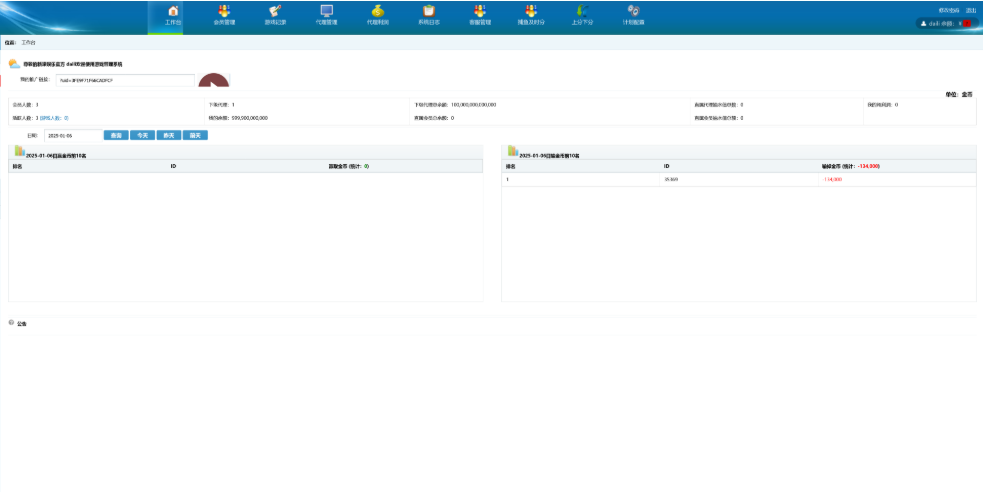
Task: Select the 昨天 yesterday button
Action: click(169, 135)
